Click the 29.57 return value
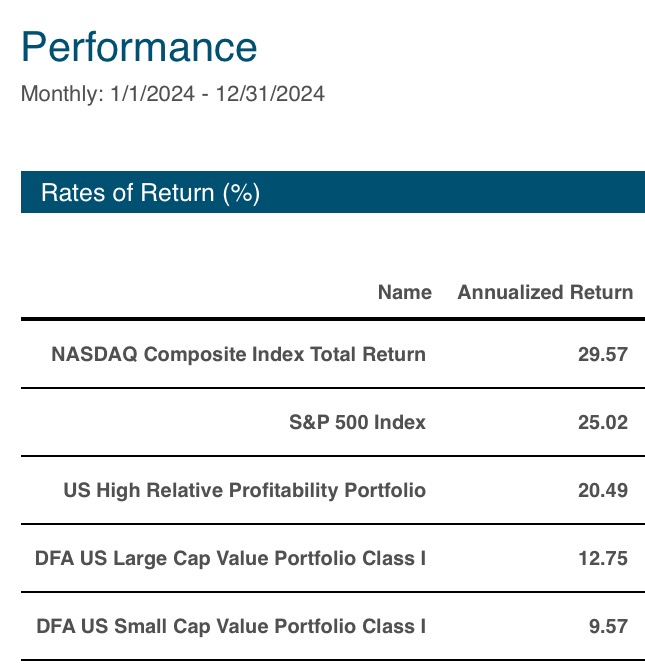This screenshot has height=672, width=645. (603, 354)
